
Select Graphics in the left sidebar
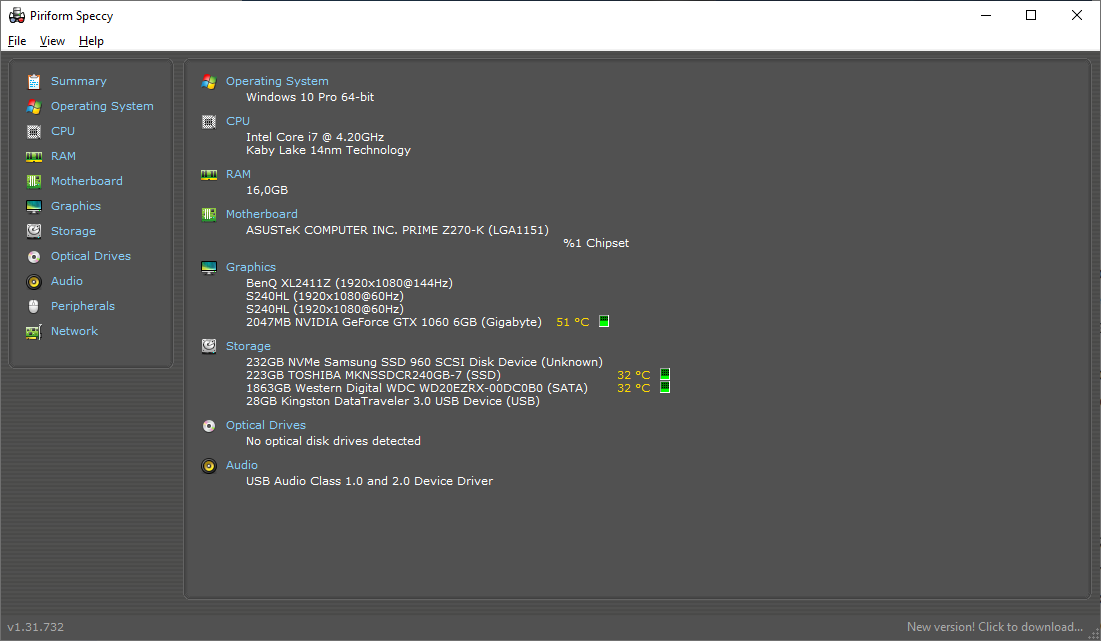point(76,206)
